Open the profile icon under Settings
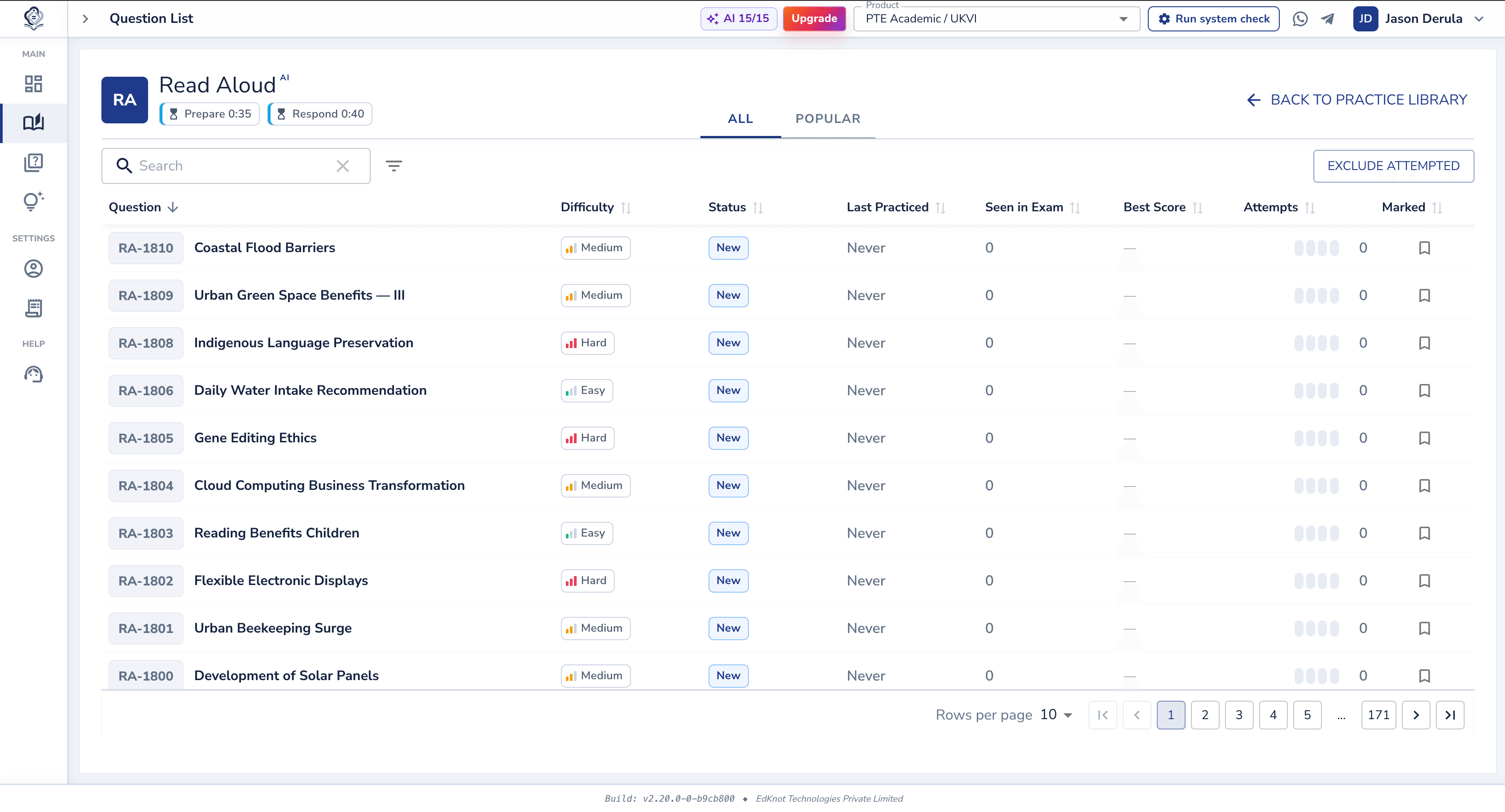The height and width of the screenshot is (812, 1505). [33, 269]
